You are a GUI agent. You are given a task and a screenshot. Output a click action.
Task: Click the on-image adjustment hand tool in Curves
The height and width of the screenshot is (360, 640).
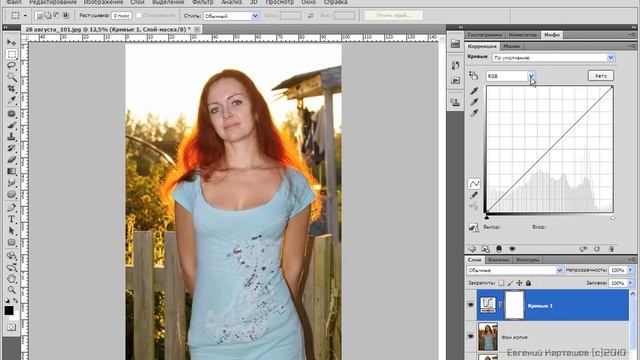tap(473, 76)
